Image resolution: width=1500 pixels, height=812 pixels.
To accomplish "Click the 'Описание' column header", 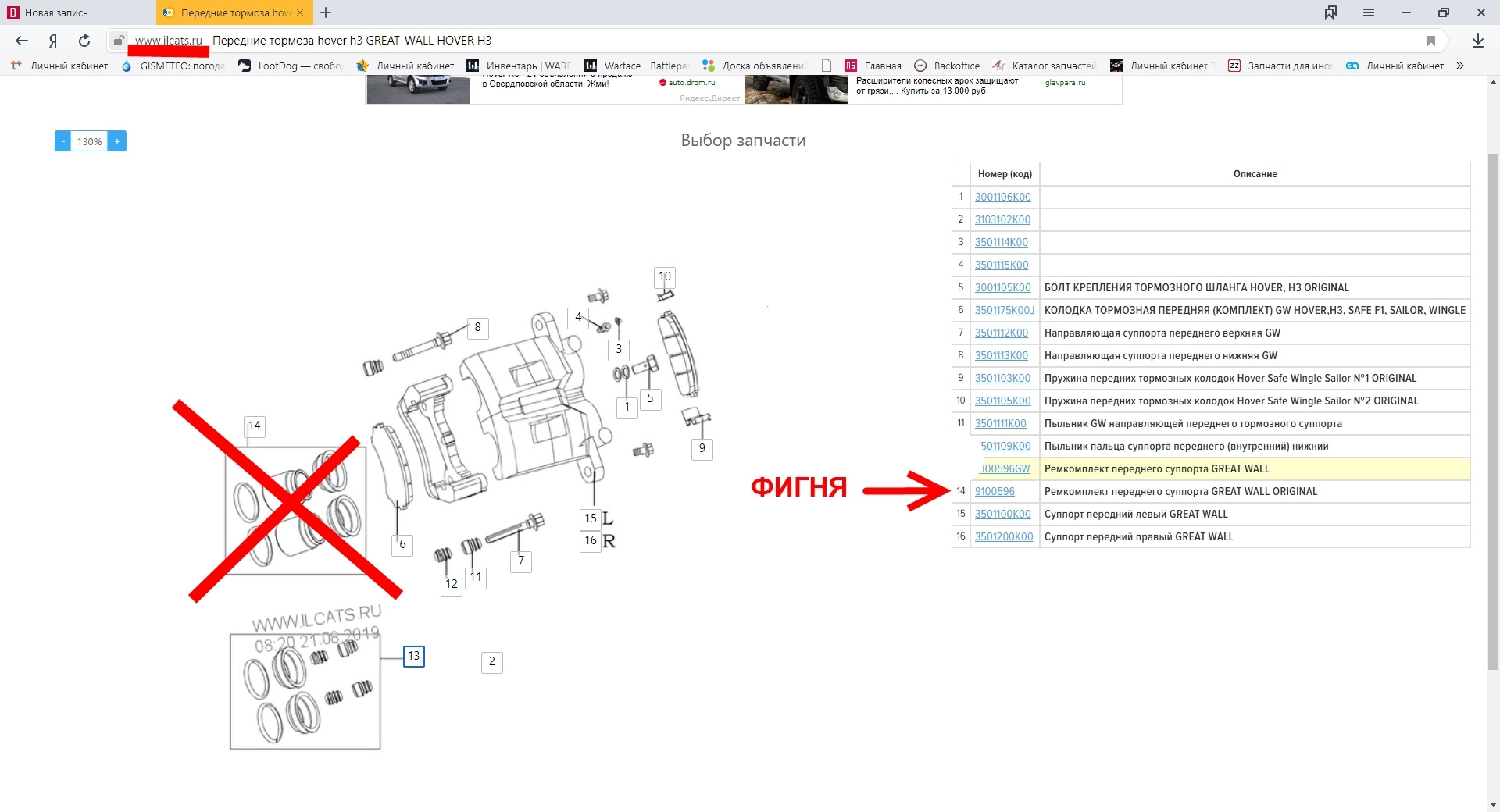I will pyautogui.click(x=1255, y=174).
